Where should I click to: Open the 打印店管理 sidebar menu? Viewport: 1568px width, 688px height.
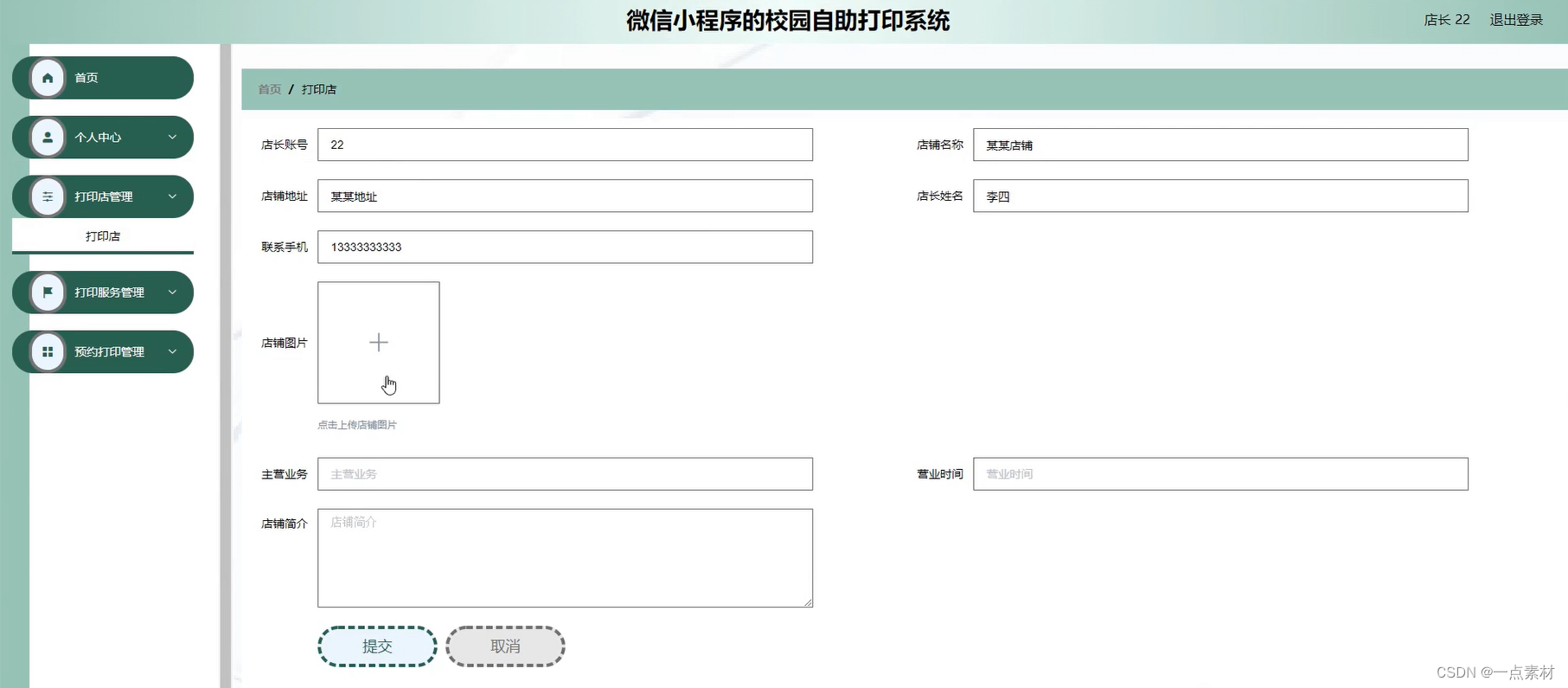pos(103,197)
